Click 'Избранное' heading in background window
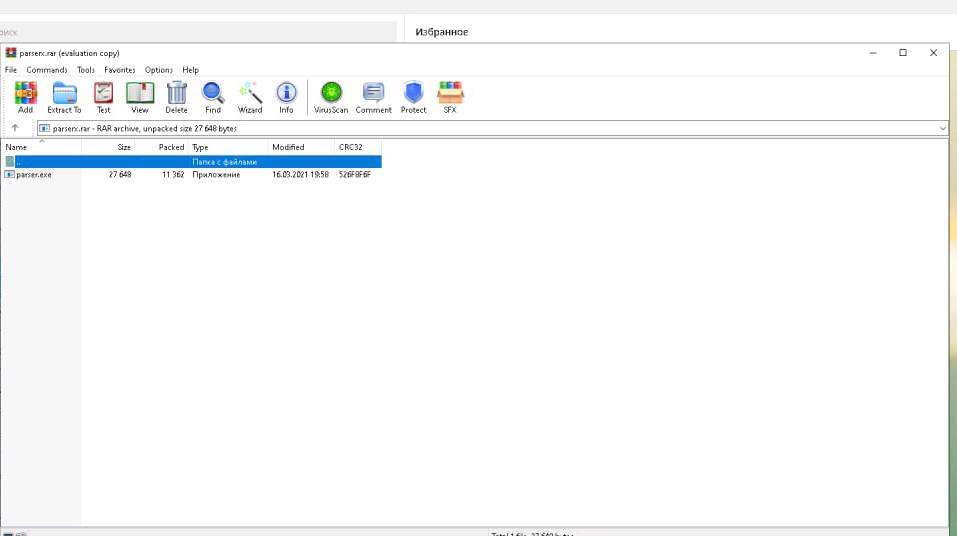The image size is (957, 536). tap(442, 32)
